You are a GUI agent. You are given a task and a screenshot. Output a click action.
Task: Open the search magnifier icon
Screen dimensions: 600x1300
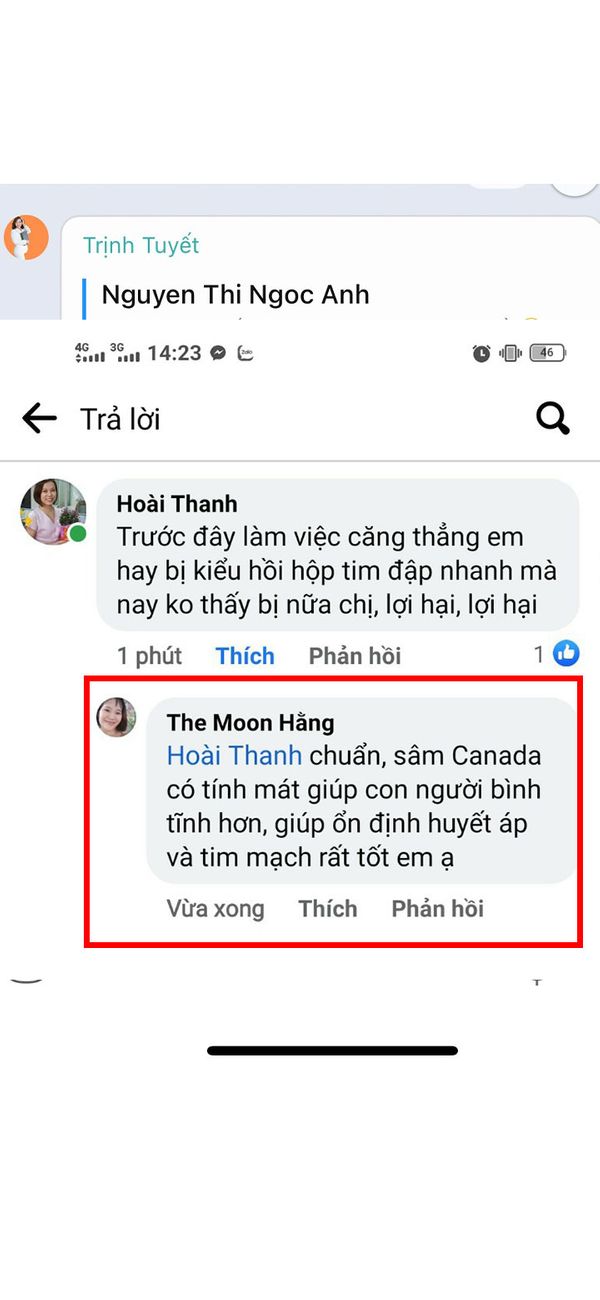coord(553,419)
